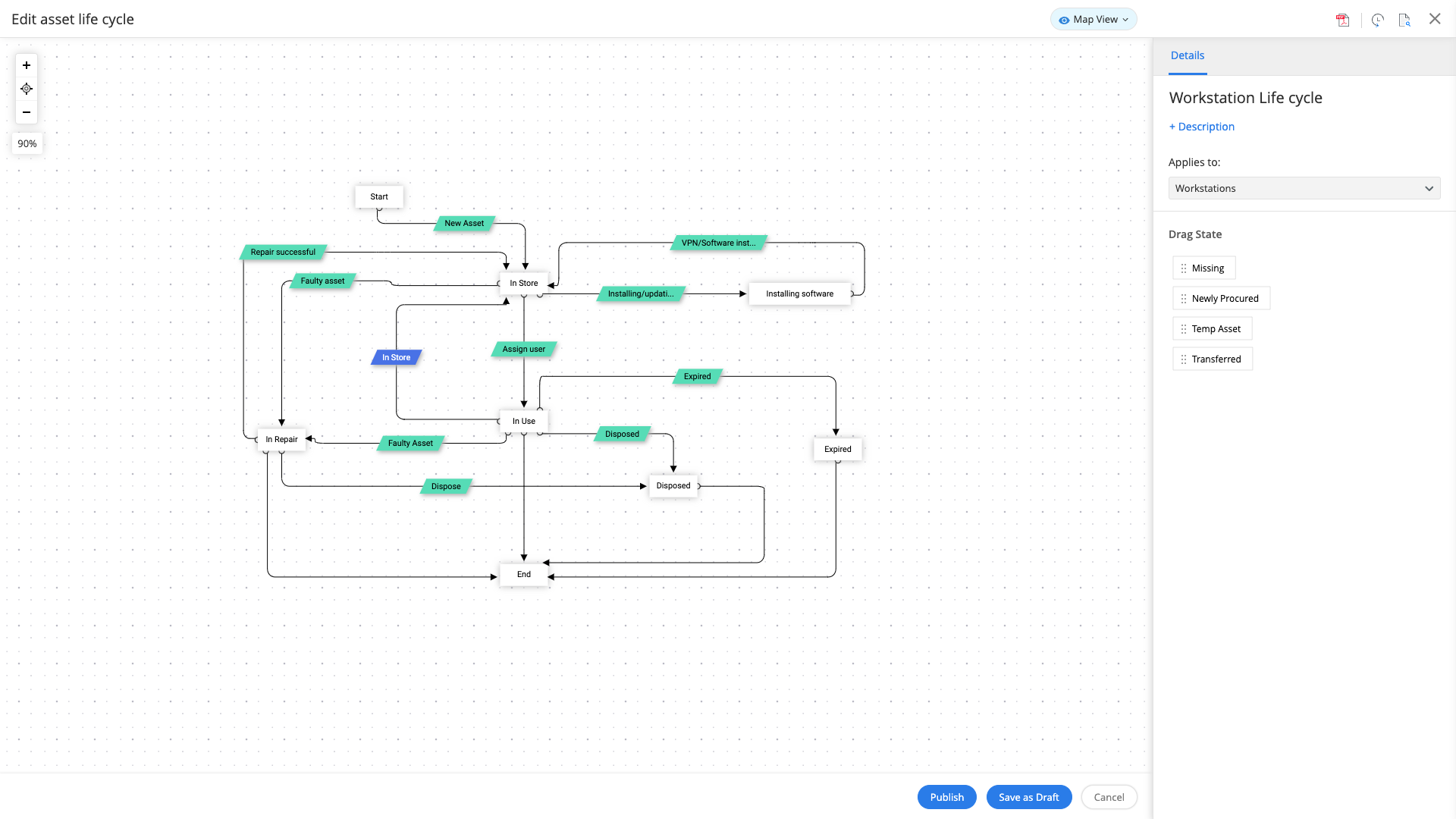The height and width of the screenshot is (819, 1456).
Task: Open the Map View dropdown
Action: 1126,19
